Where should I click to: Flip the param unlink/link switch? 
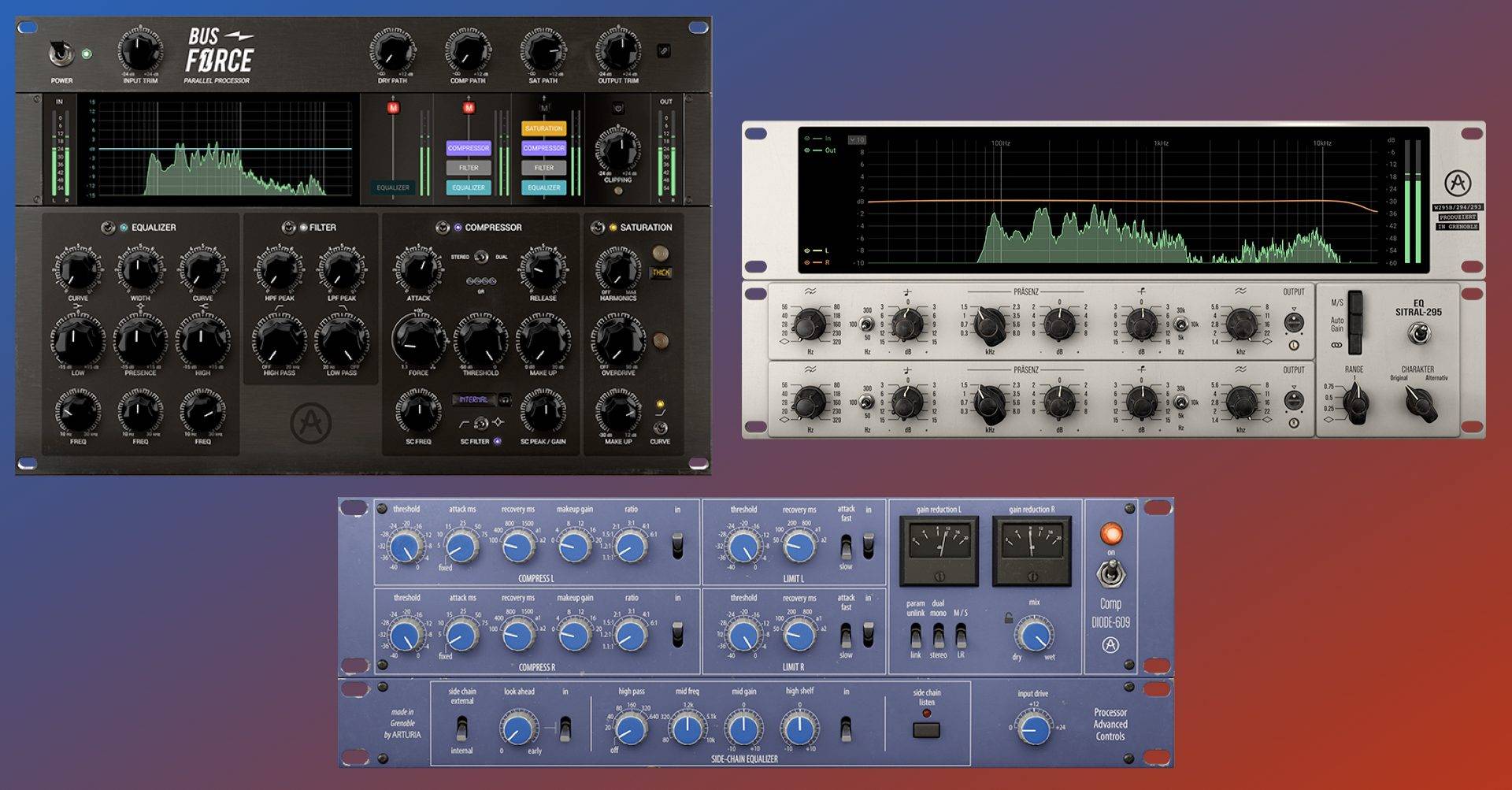[x=916, y=635]
